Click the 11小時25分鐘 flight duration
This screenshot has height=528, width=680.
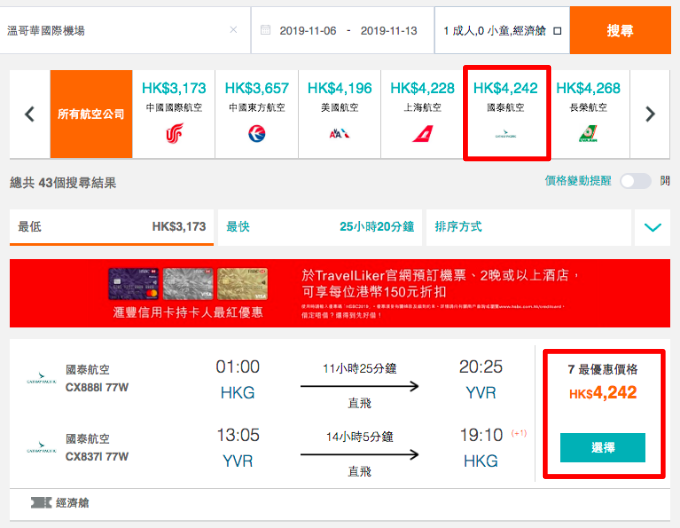(360, 368)
